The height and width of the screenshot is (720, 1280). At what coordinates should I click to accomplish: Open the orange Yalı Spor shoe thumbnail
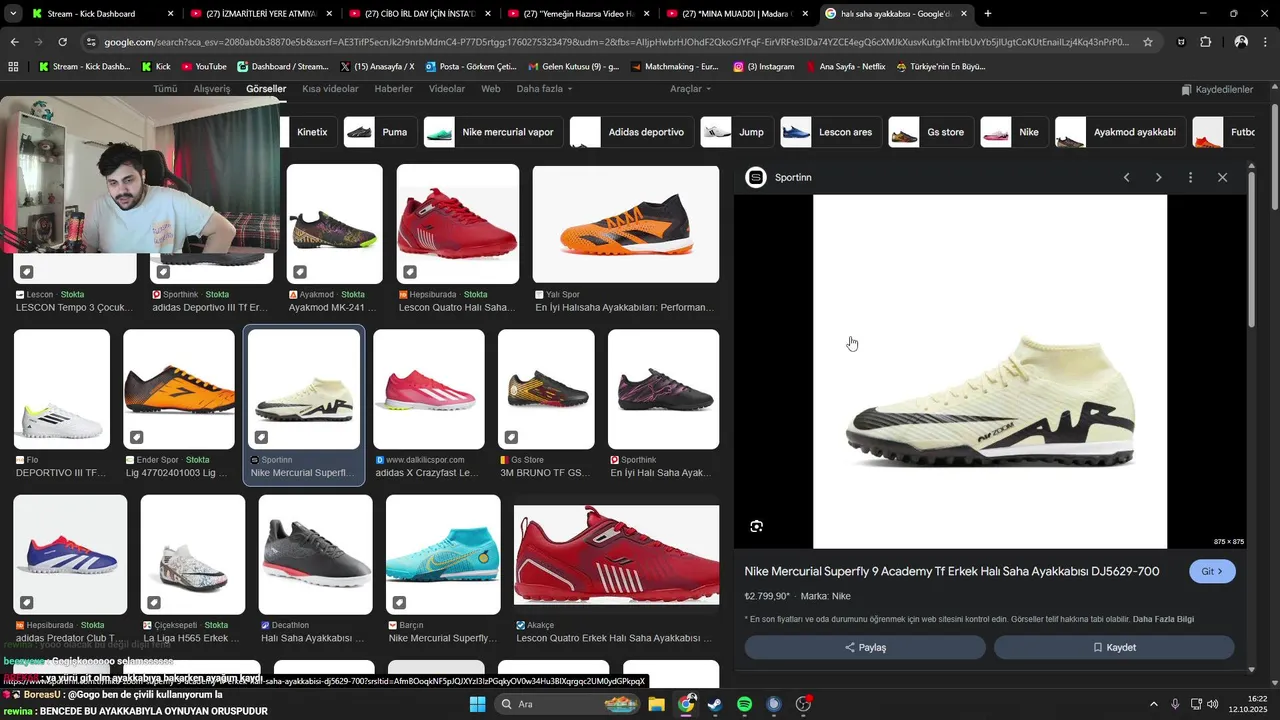click(x=625, y=224)
